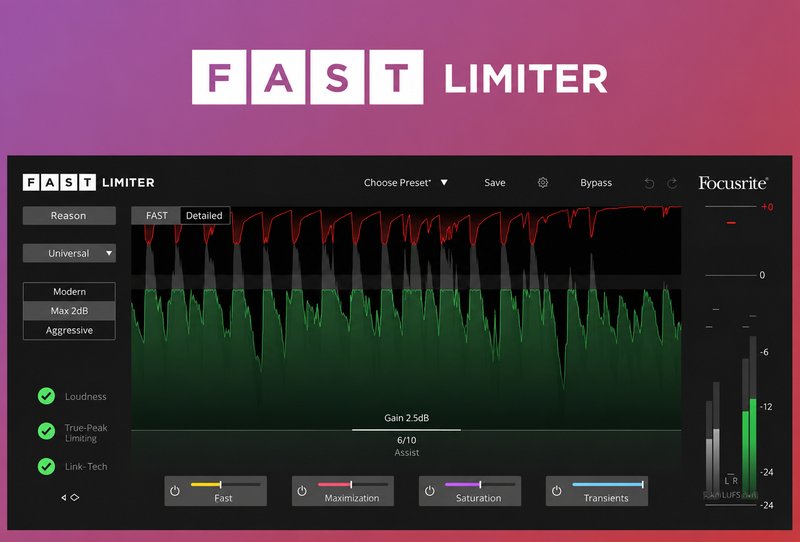Toggle the Maximization power icon

[x=302, y=491]
